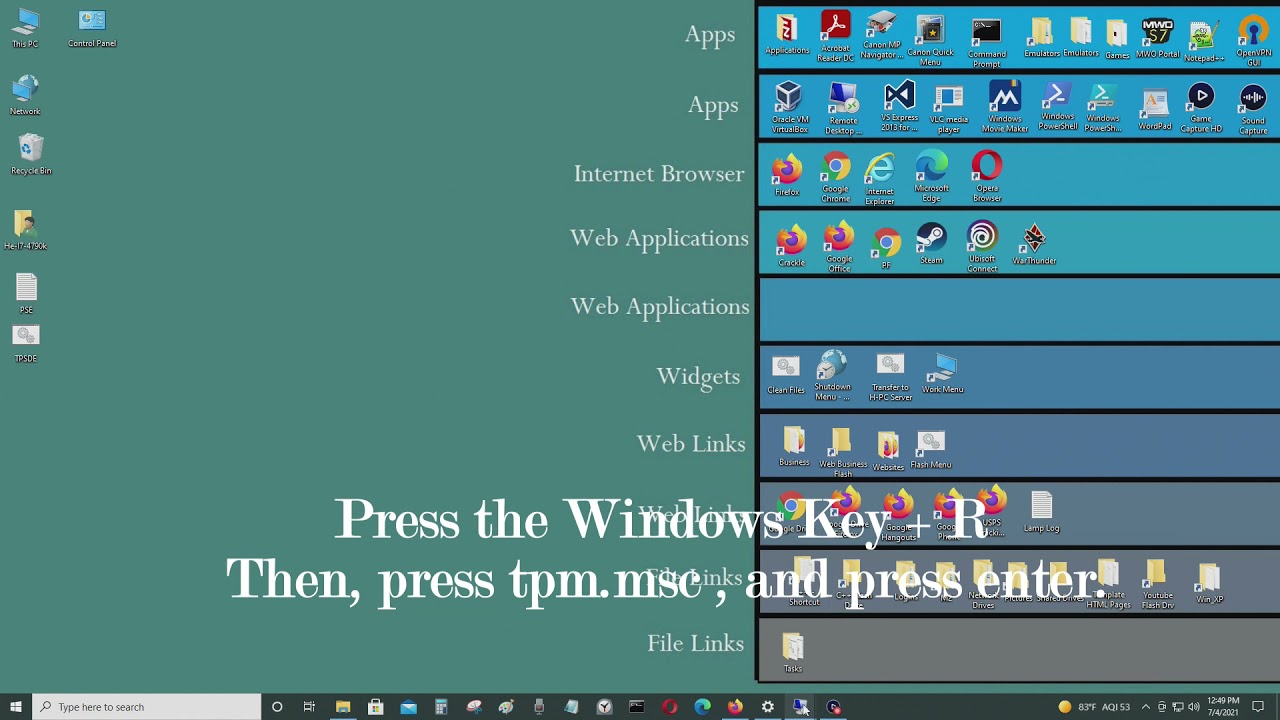Screen dimensions: 1280x720
Task: Open Task View on taskbar
Action: (309, 707)
